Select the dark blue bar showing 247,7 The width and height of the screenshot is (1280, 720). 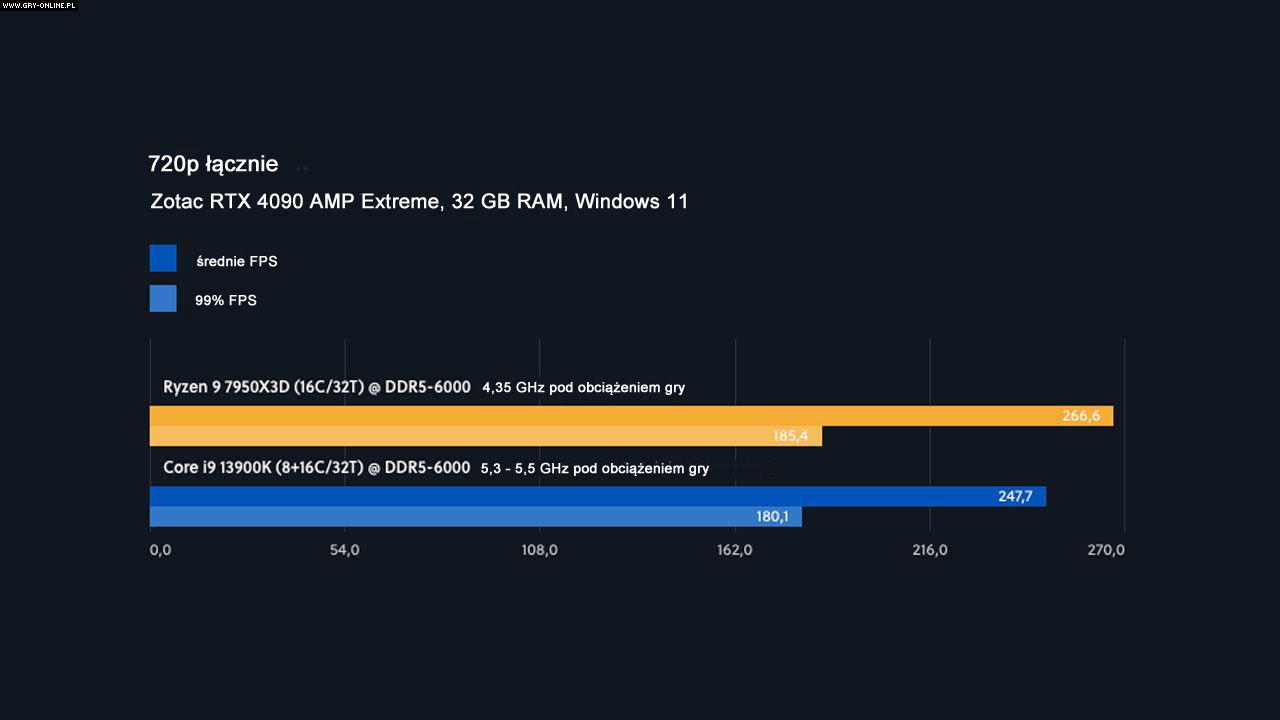[597, 496]
